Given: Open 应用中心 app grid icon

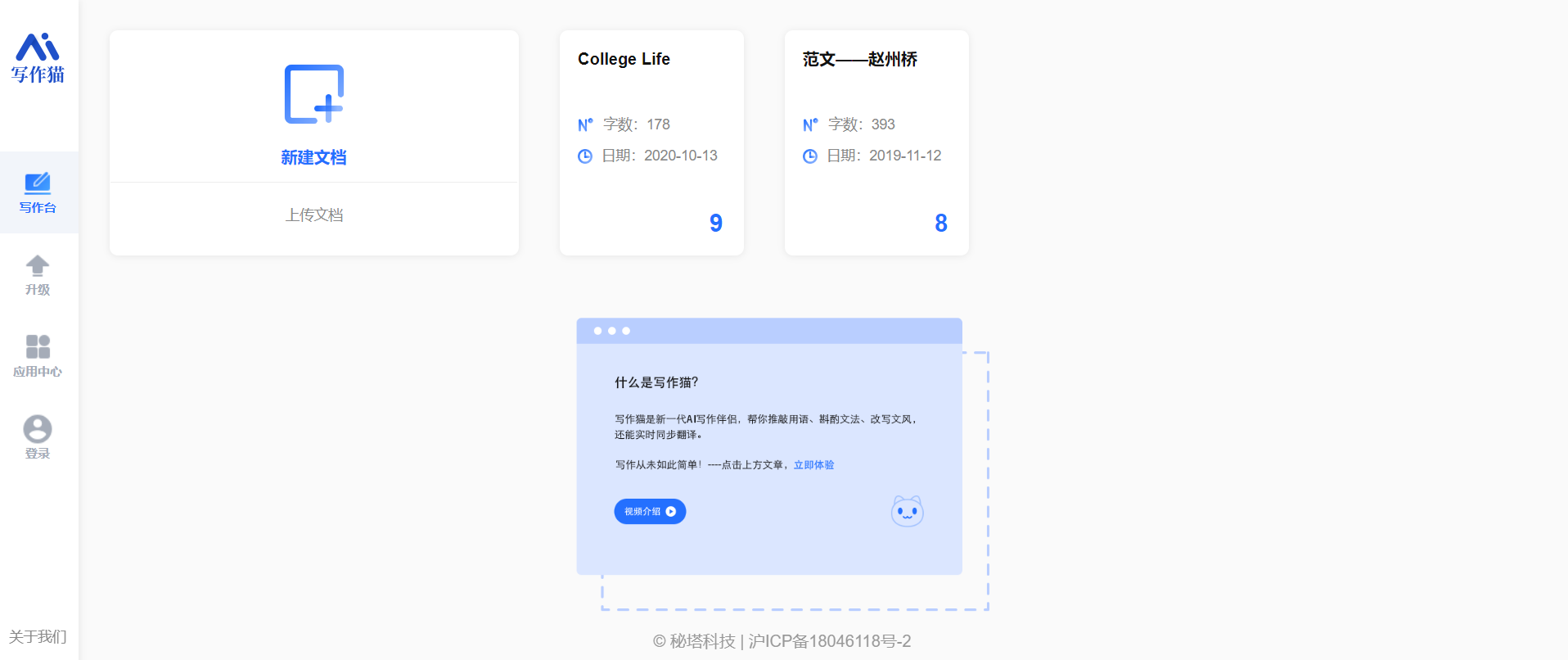Looking at the screenshot, I should click(x=38, y=346).
